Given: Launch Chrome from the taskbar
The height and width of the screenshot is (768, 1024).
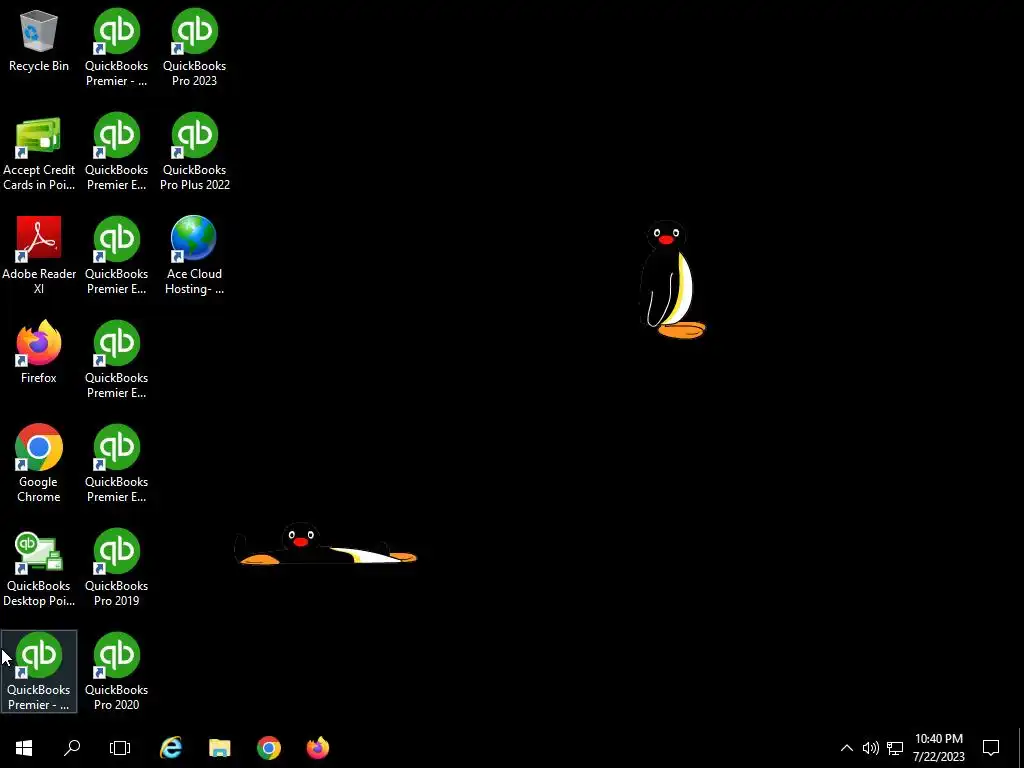Looking at the screenshot, I should pos(268,748).
